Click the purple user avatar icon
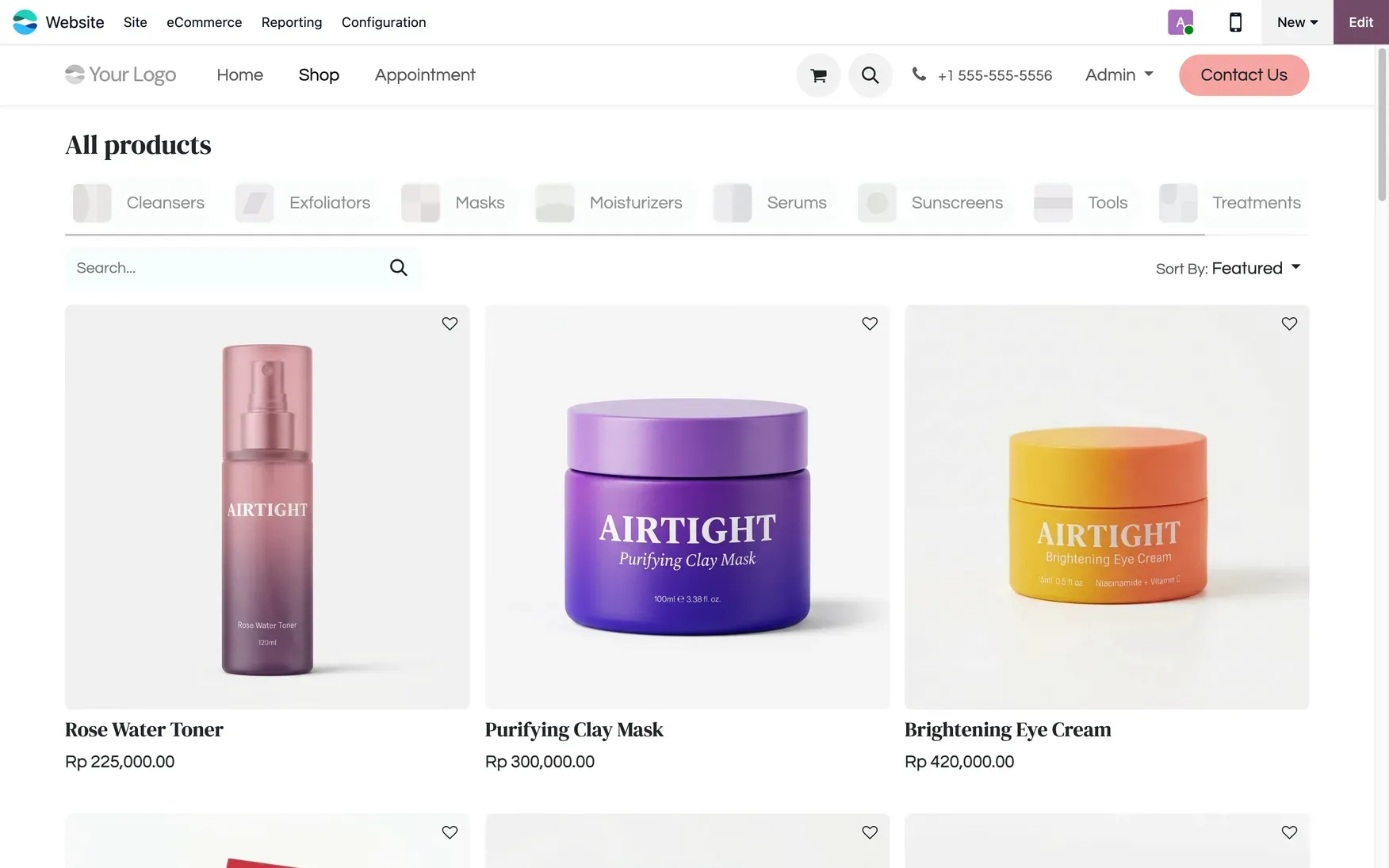The image size is (1389, 868). pos(1180,22)
